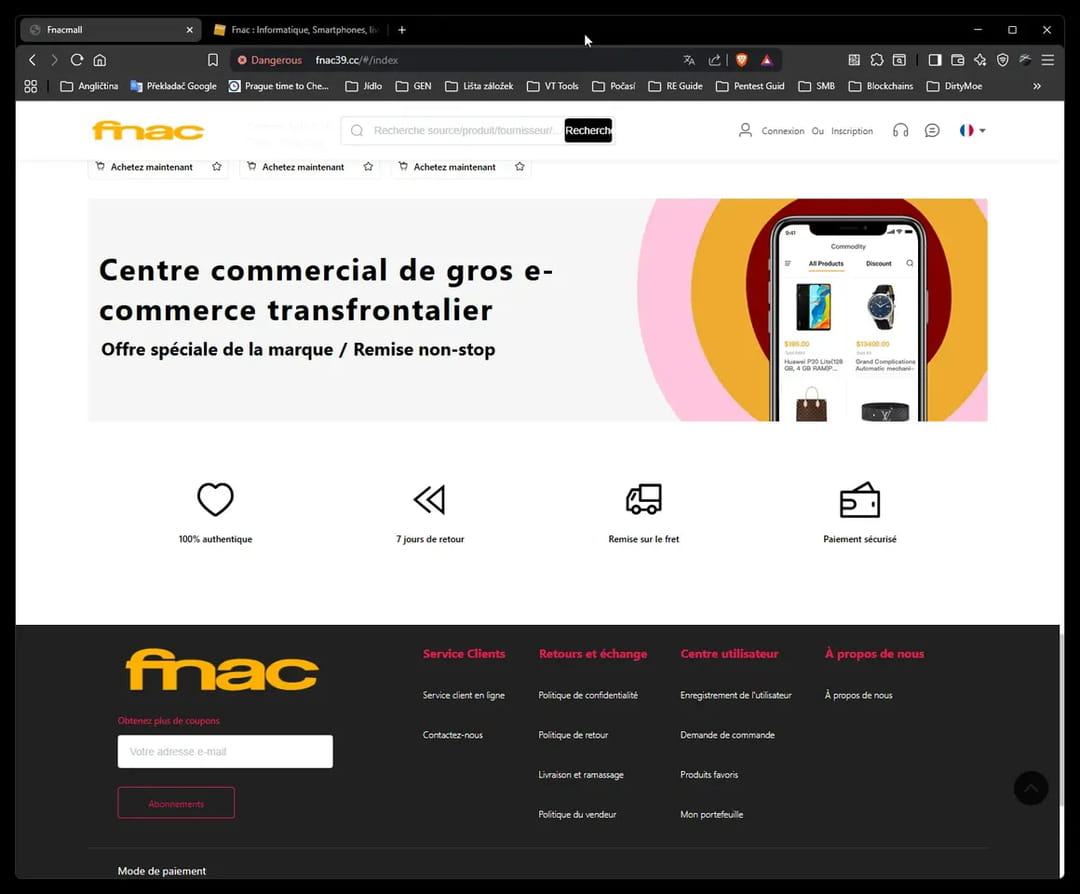The height and width of the screenshot is (894, 1080).
Task: Click the Votre adresse e-mail field
Action: pyautogui.click(x=225, y=752)
